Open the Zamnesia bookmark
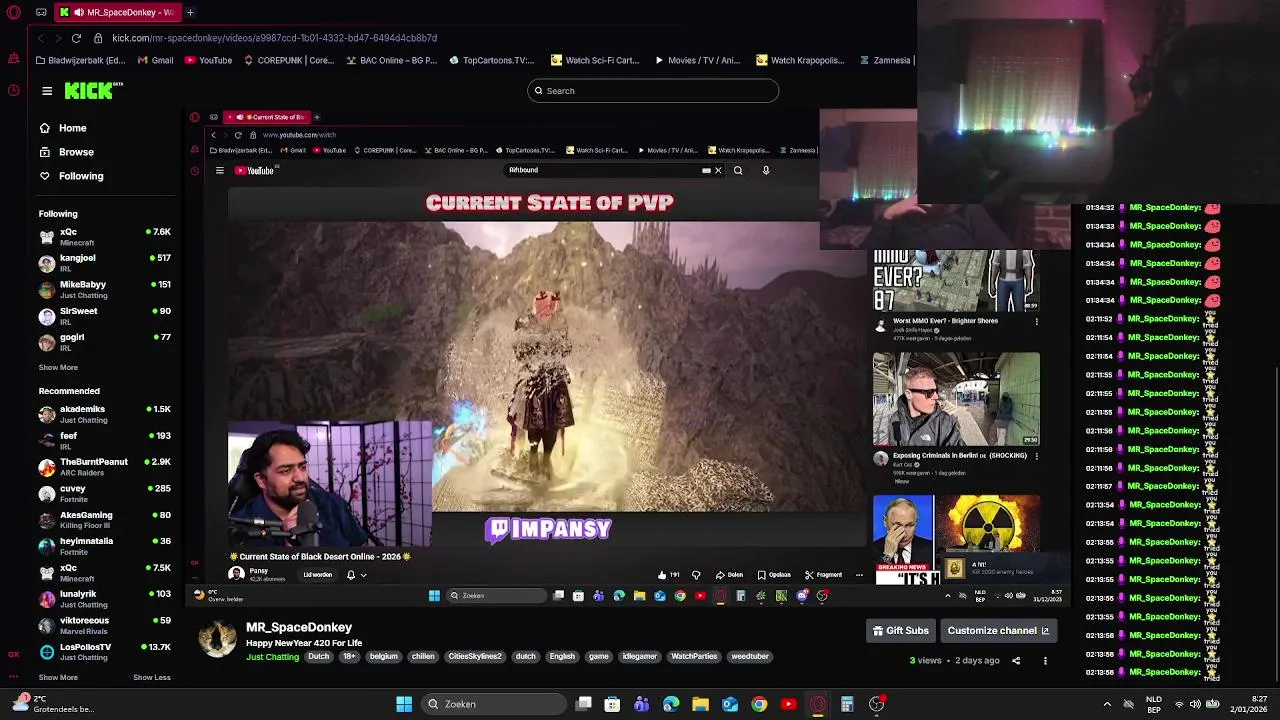Viewport: 1280px width, 720px height. (x=885, y=60)
